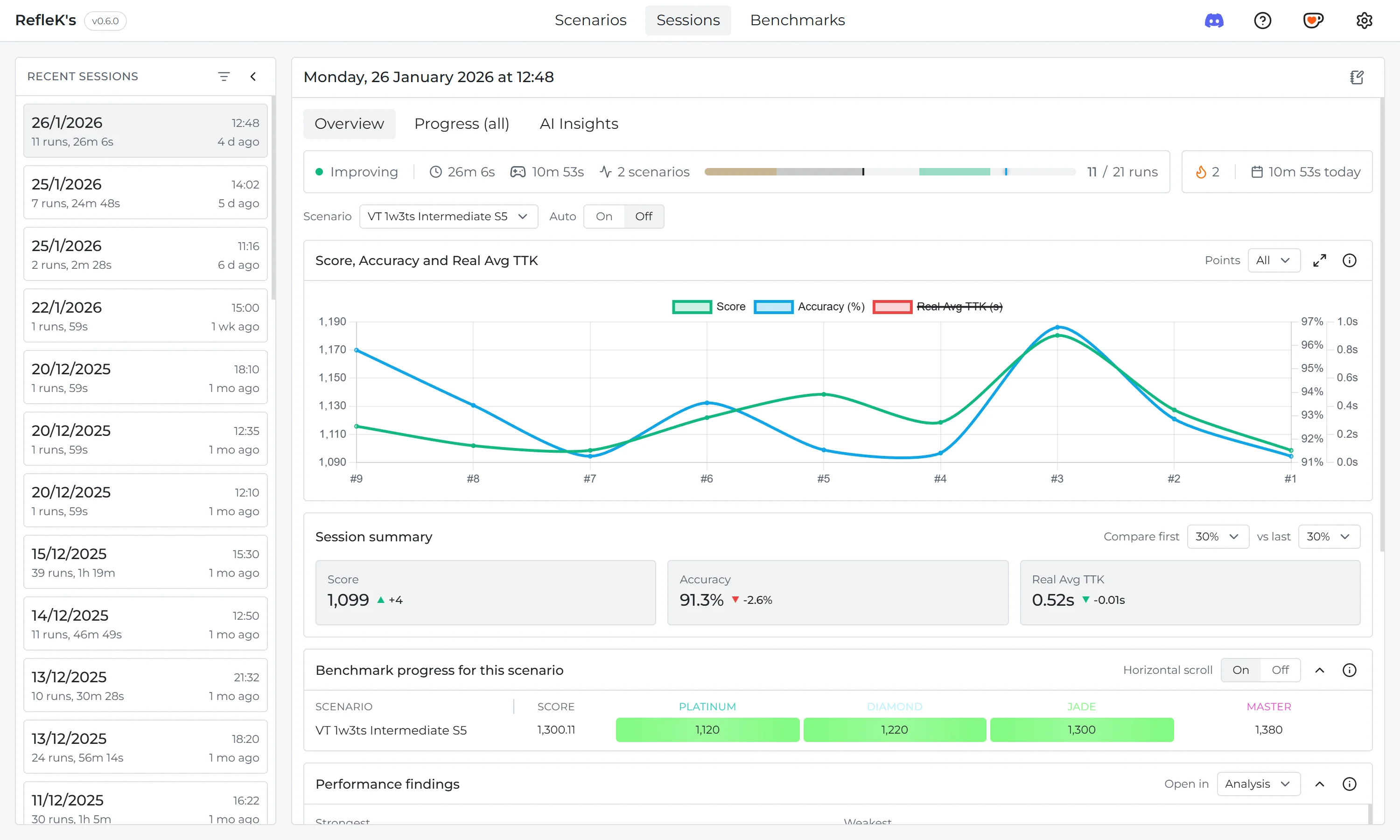Turn Horizontal scroll Off
This screenshot has height=840, width=1400.
tap(1280, 670)
